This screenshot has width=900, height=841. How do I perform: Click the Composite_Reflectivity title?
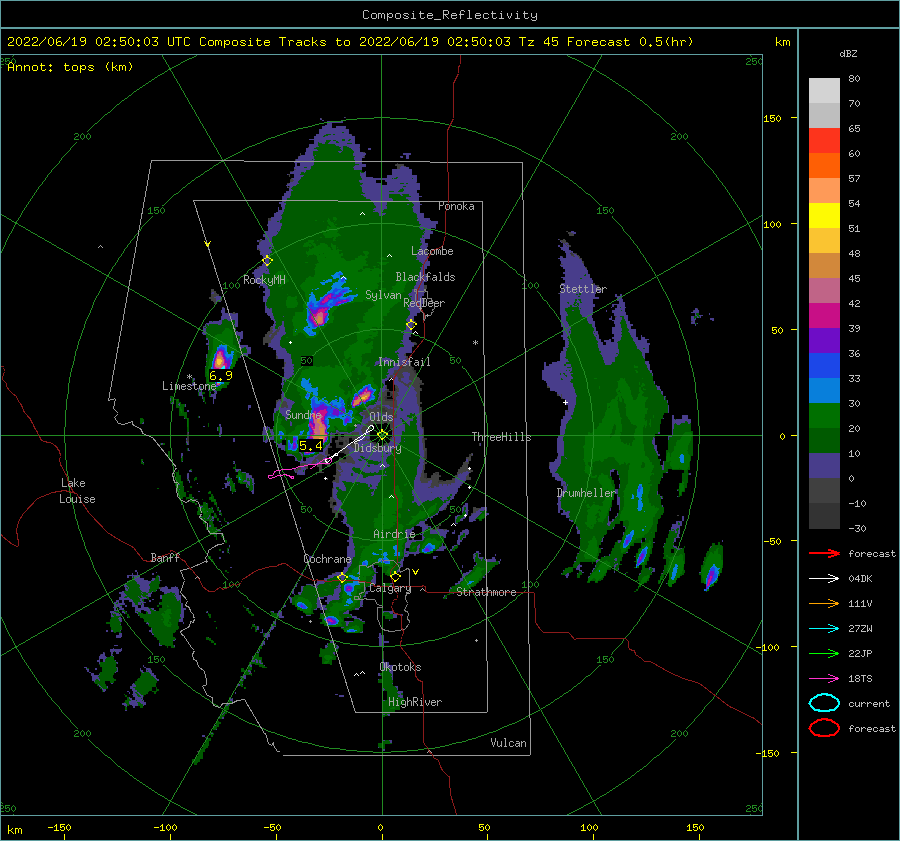450,15
